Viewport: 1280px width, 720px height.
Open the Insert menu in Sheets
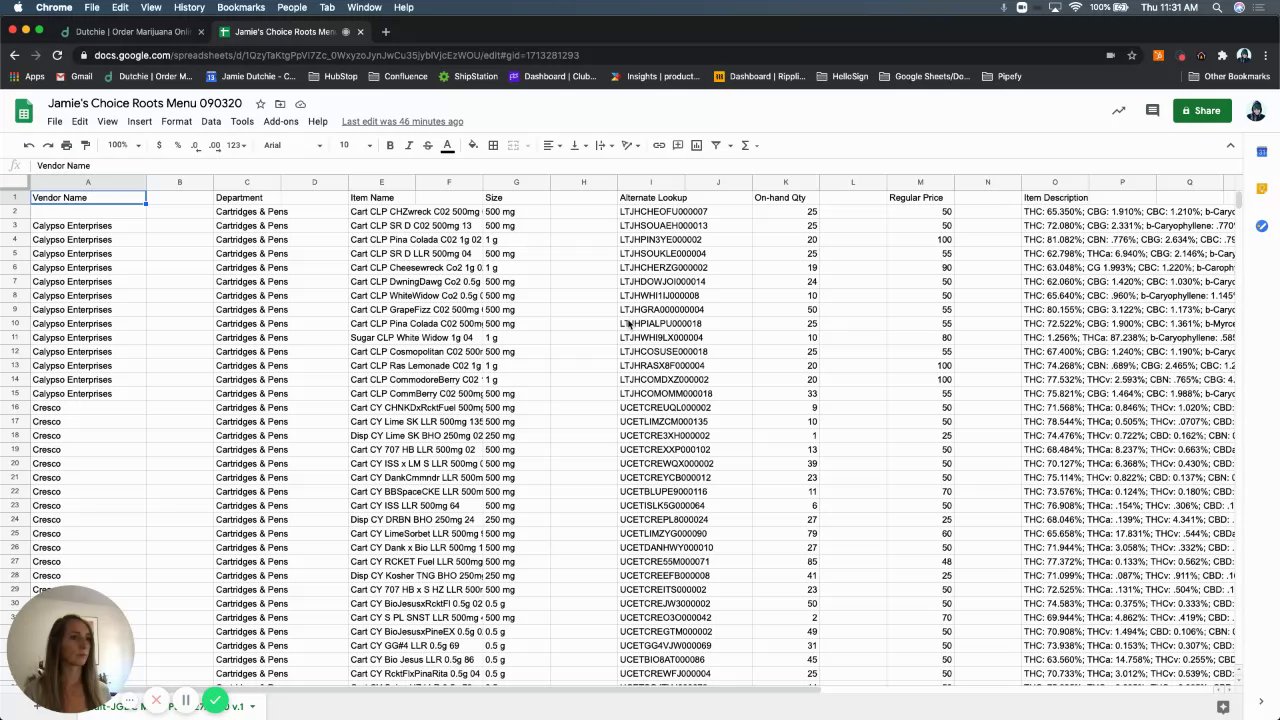[x=139, y=121]
